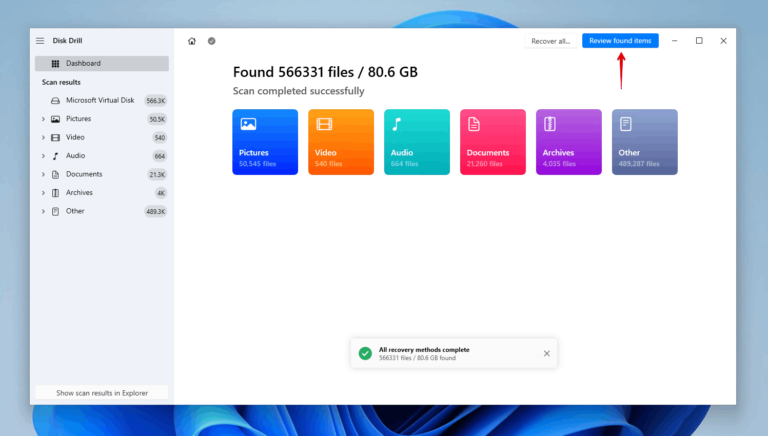Select the Archives label in sidebar
The width and height of the screenshot is (768, 436).
[x=79, y=193]
